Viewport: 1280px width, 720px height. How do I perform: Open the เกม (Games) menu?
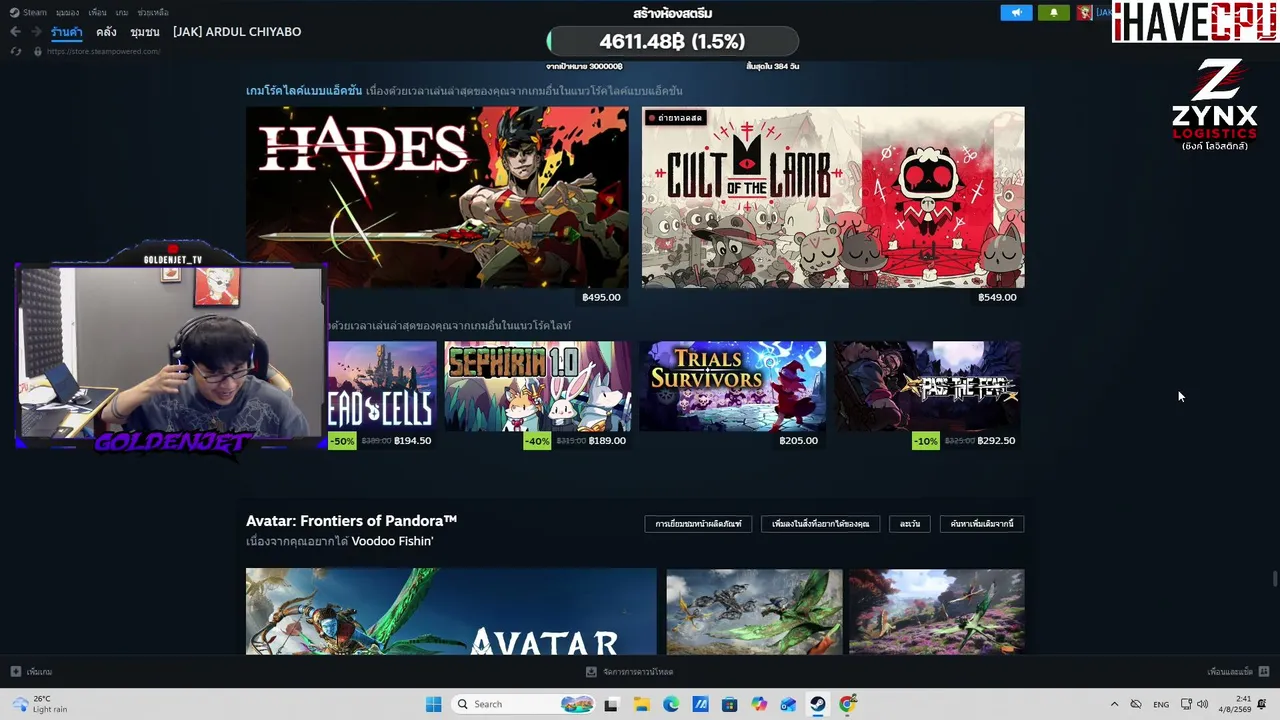tap(122, 13)
